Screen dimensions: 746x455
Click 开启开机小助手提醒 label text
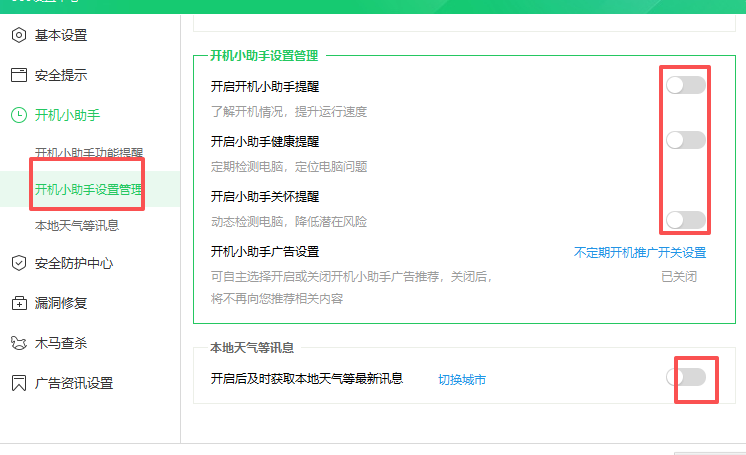[x=265, y=87]
